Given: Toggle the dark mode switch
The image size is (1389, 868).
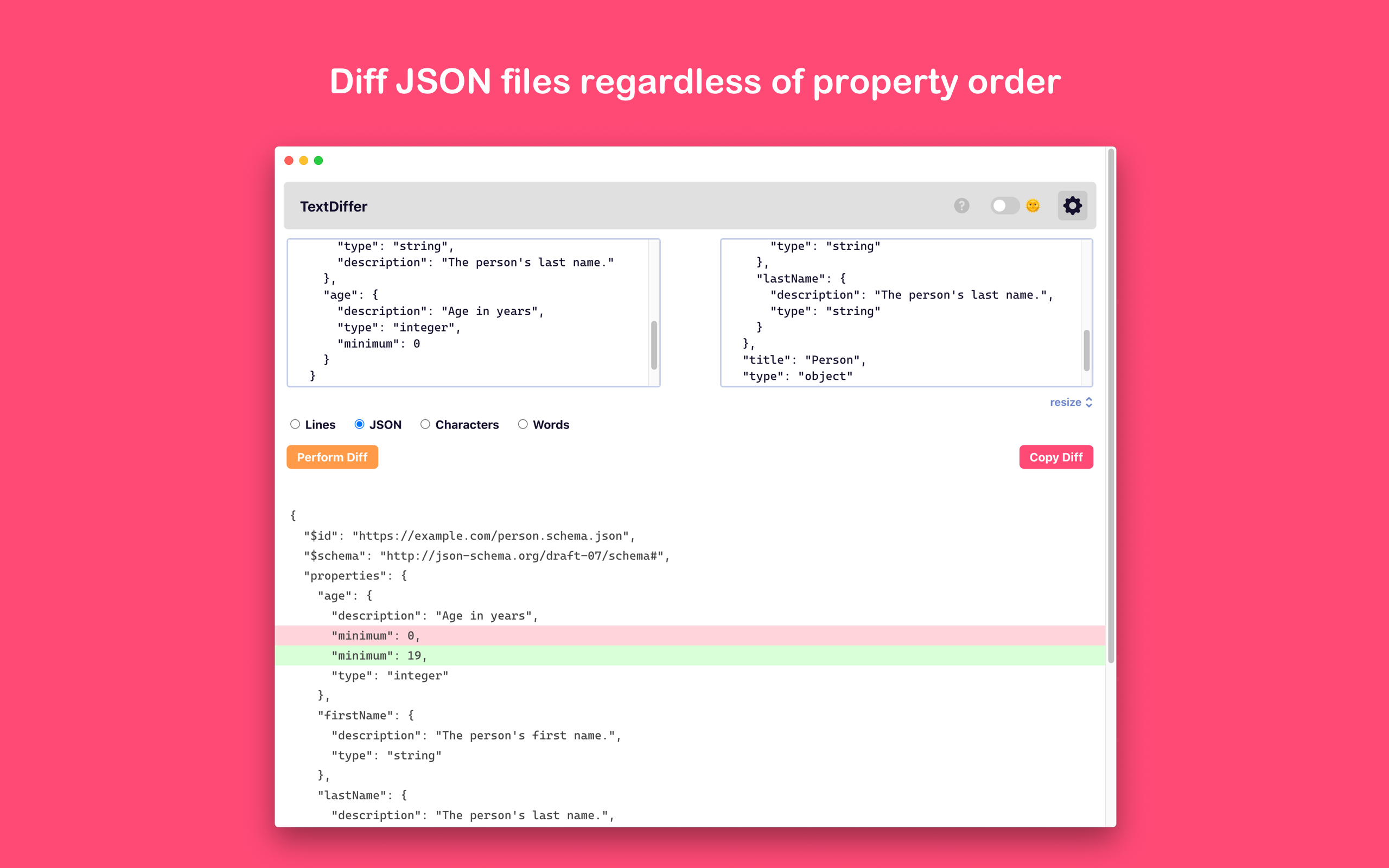Looking at the screenshot, I should click(x=1004, y=206).
